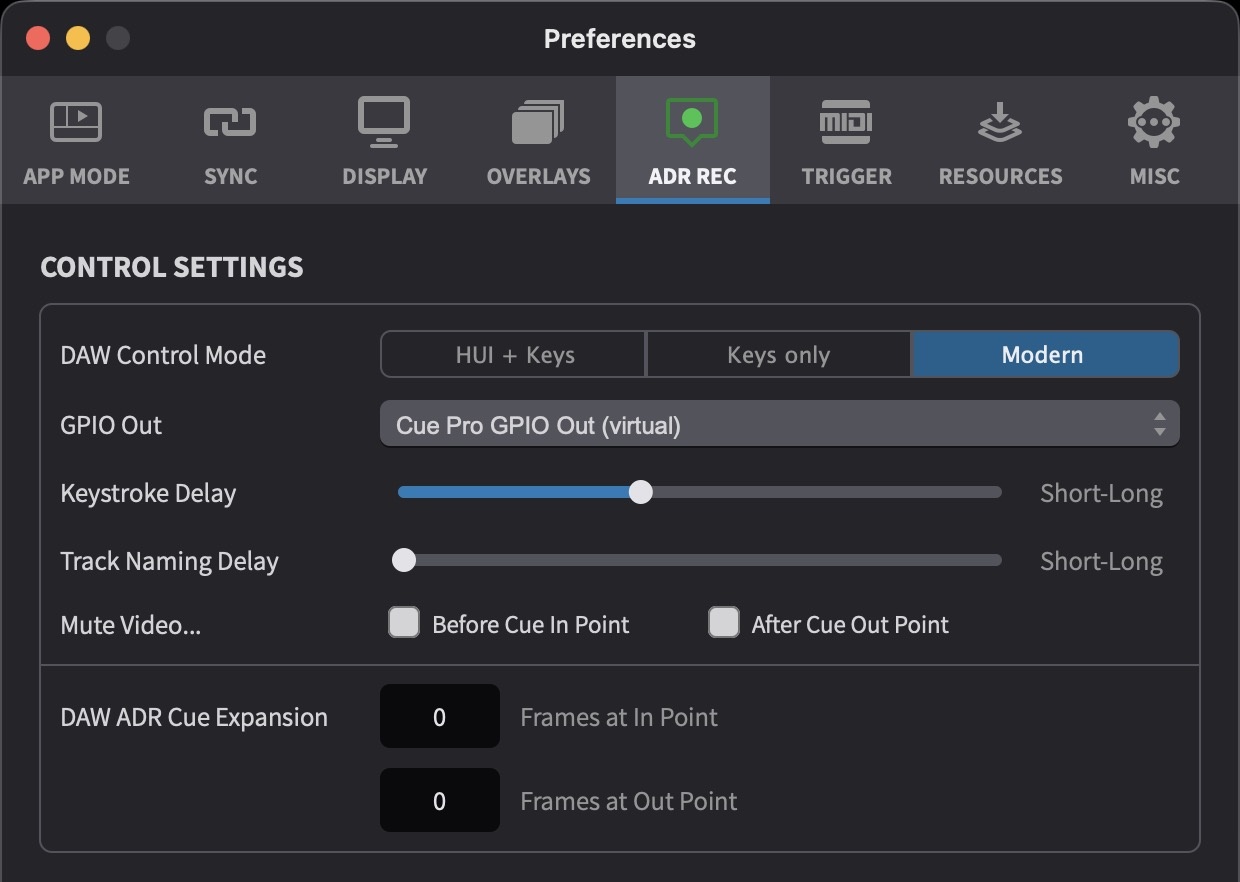Click the GPIO Out label

click(x=111, y=425)
